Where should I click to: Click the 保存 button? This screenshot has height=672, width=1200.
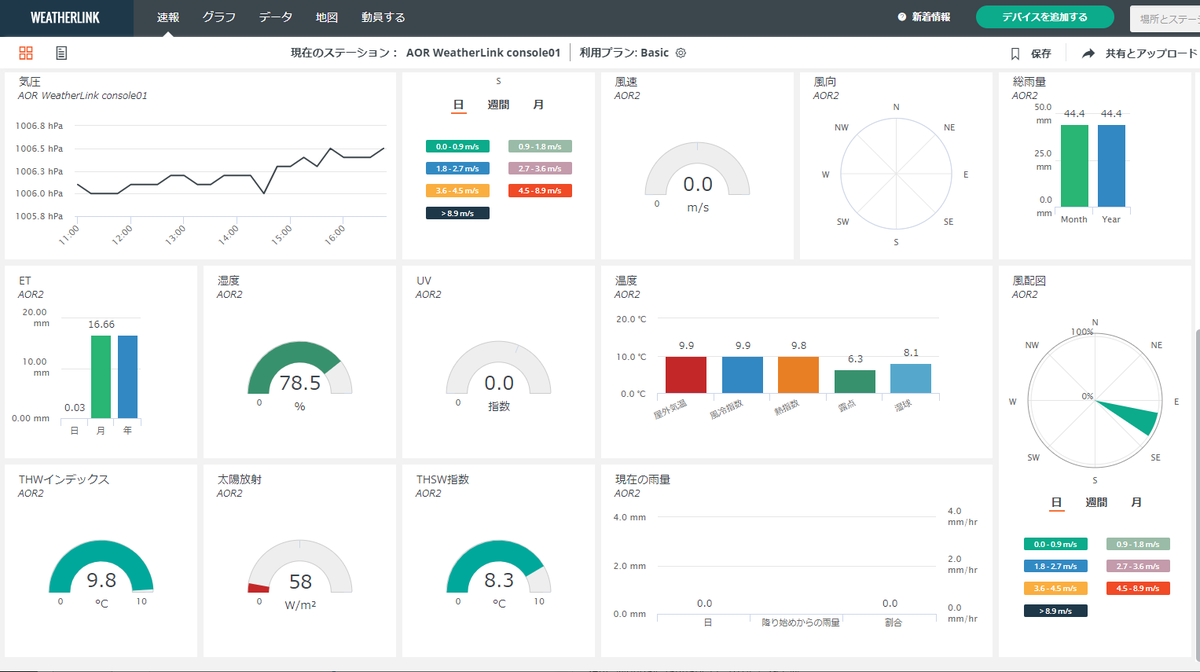(x=1030, y=53)
